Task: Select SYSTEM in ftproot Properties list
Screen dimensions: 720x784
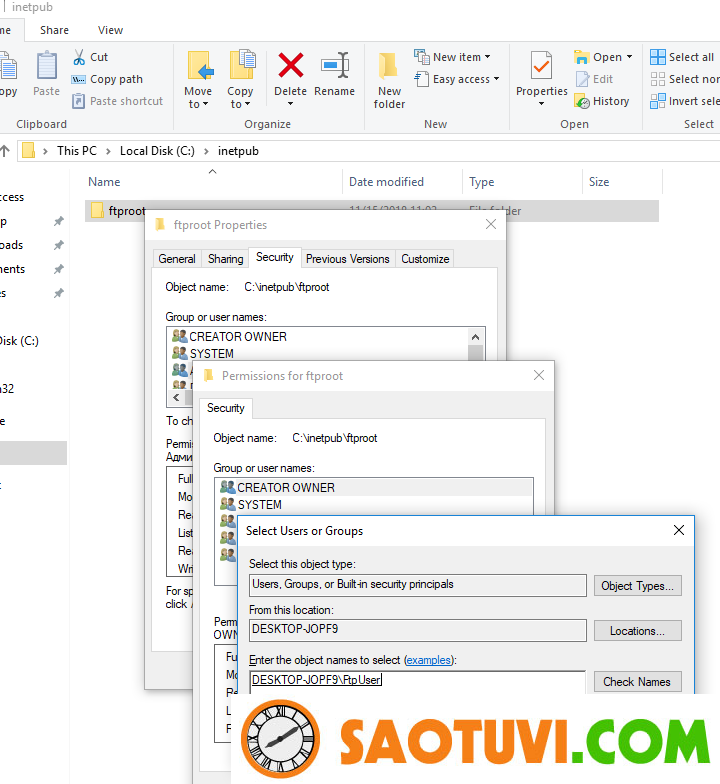Action: (x=212, y=354)
